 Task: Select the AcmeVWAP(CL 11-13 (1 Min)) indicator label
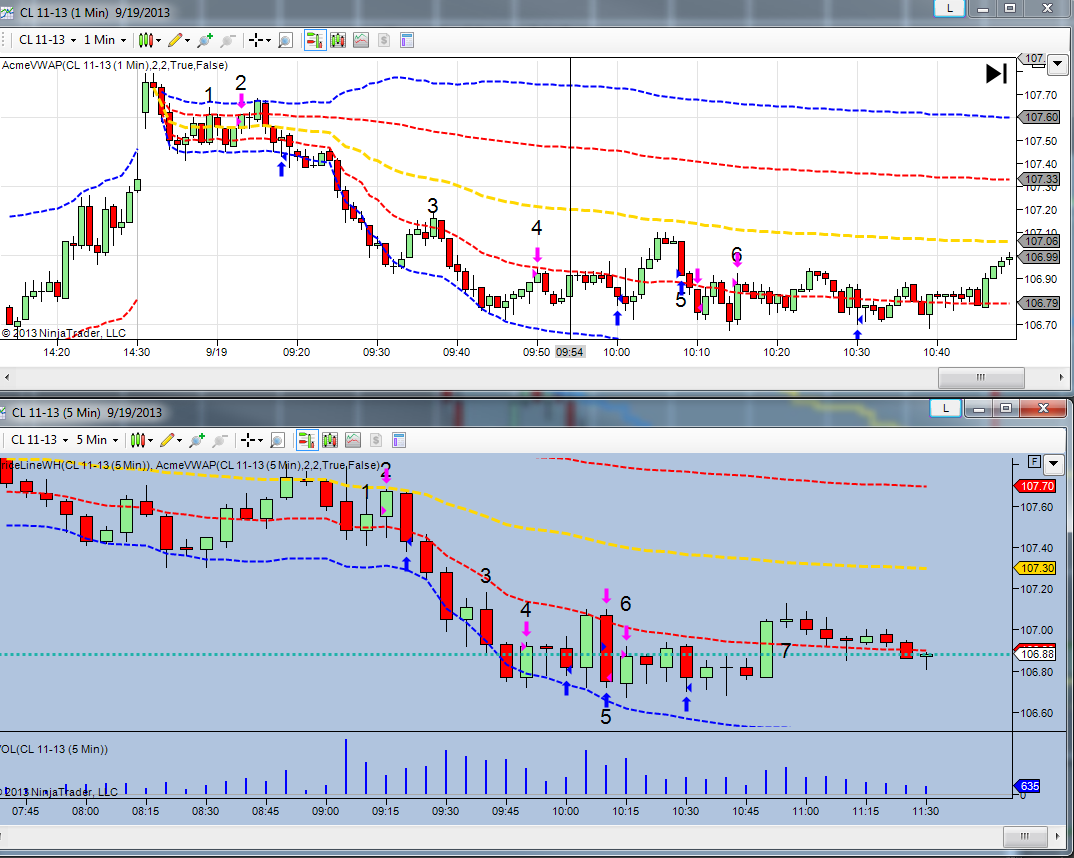114,65
